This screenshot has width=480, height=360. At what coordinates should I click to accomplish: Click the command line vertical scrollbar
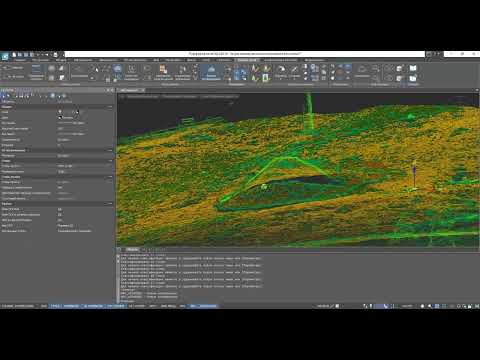pyautogui.click(x=118, y=278)
